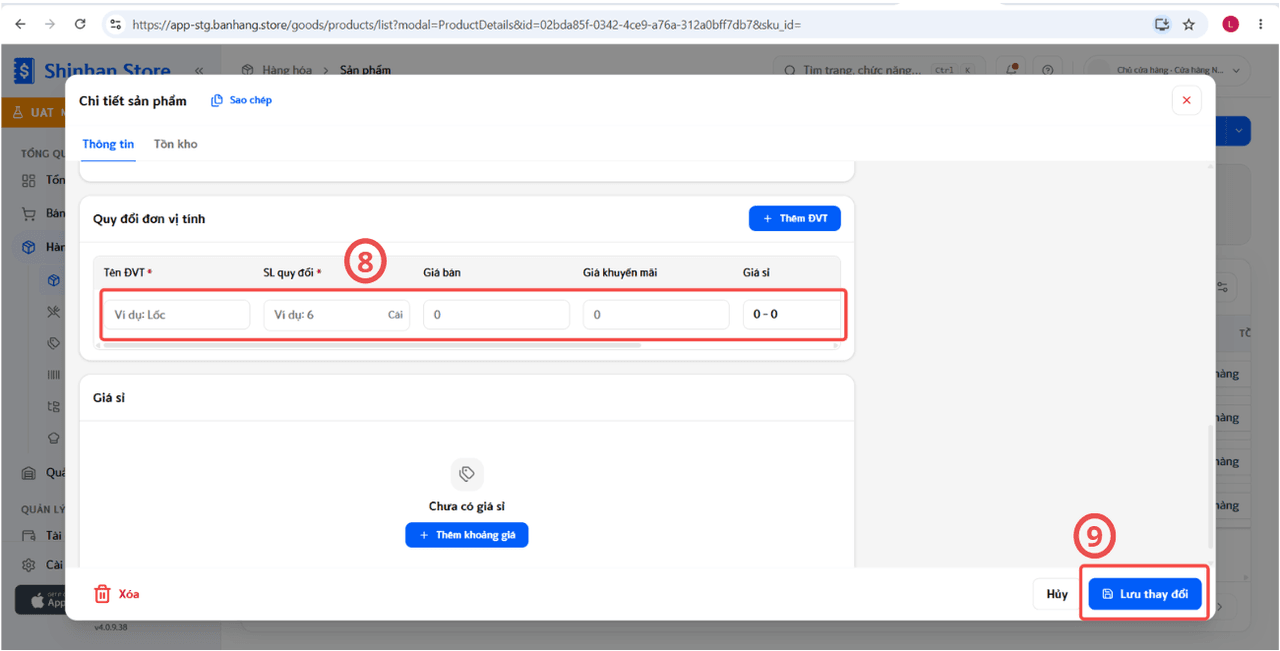
Task: Focus the Tên ĐVT input field
Action: click(177, 314)
